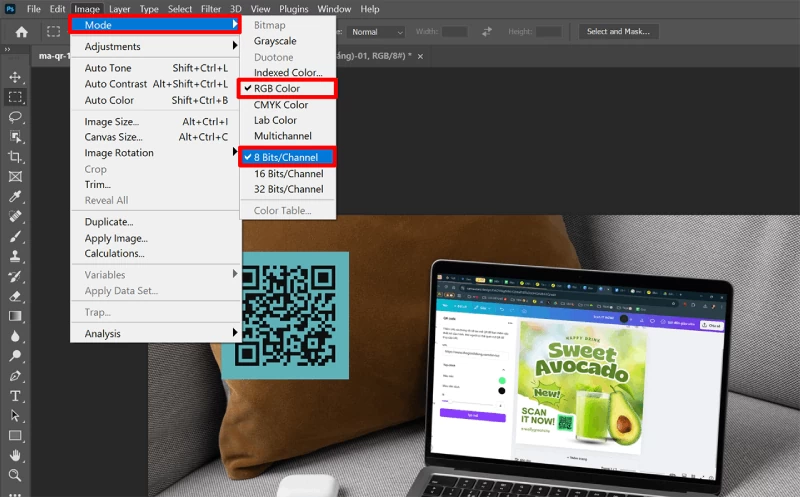Select the Eyedropper tool

15,196
